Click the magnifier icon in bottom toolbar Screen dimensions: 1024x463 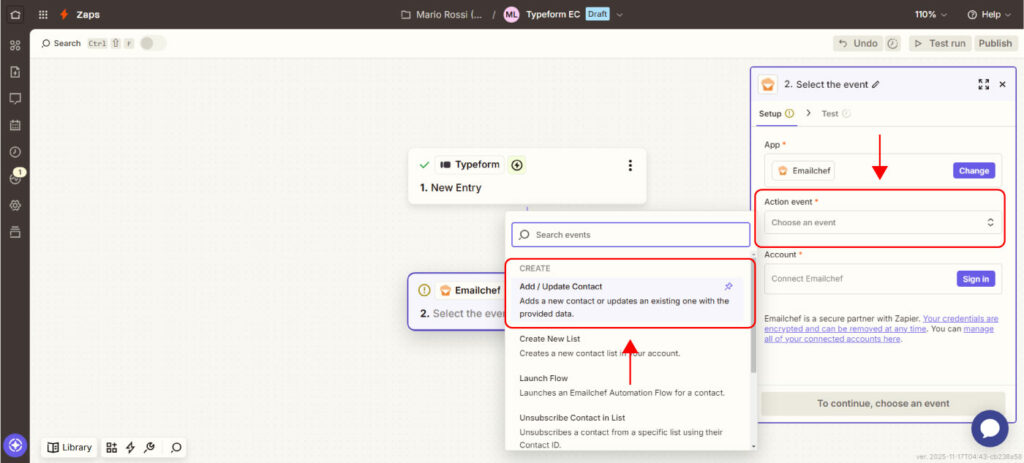pyautogui.click(x=176, y=447)
